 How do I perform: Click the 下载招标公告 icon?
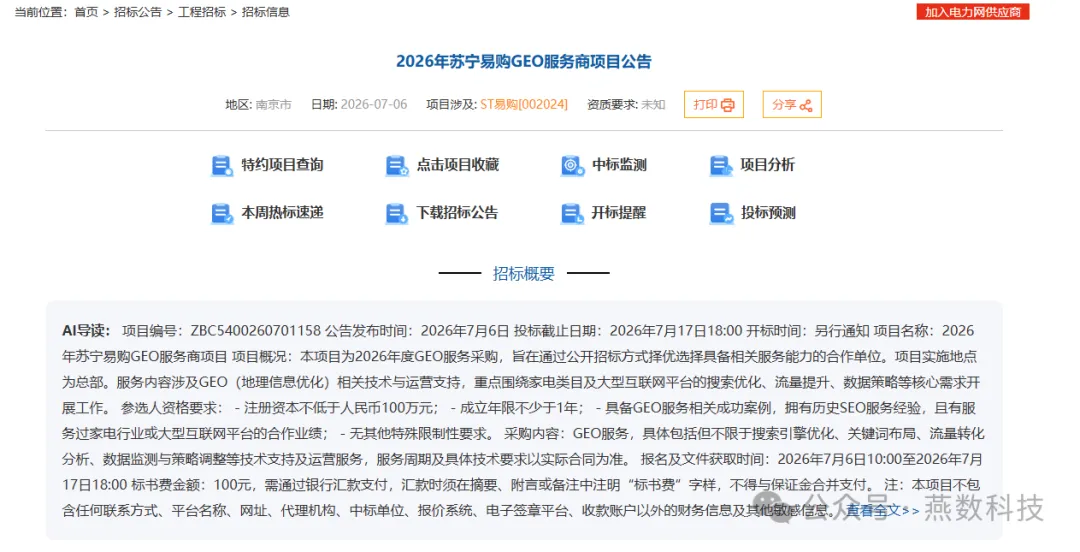click(x=397, y=213)
